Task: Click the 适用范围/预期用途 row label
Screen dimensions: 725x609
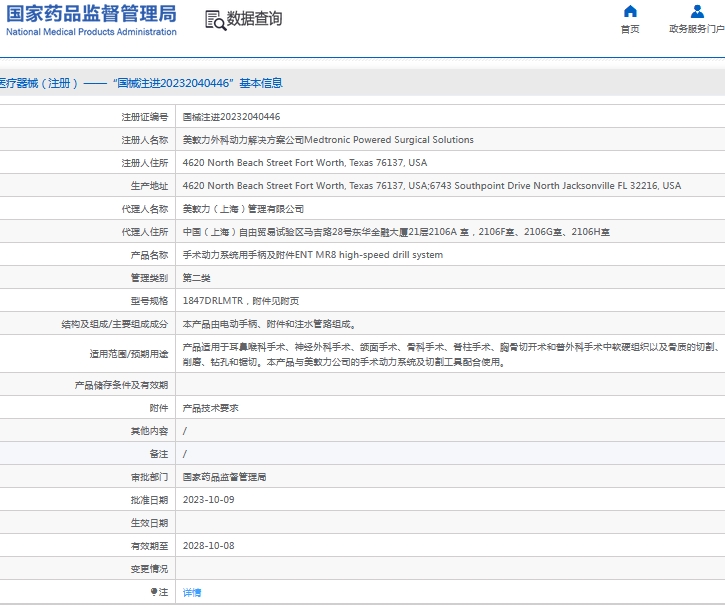Action: point(129,354)
